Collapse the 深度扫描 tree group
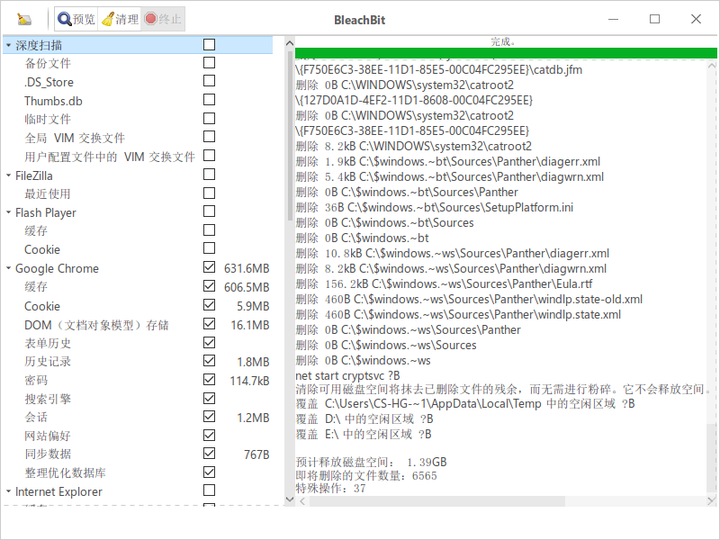This screenshot has height=540, width=720. coord(8,45)
